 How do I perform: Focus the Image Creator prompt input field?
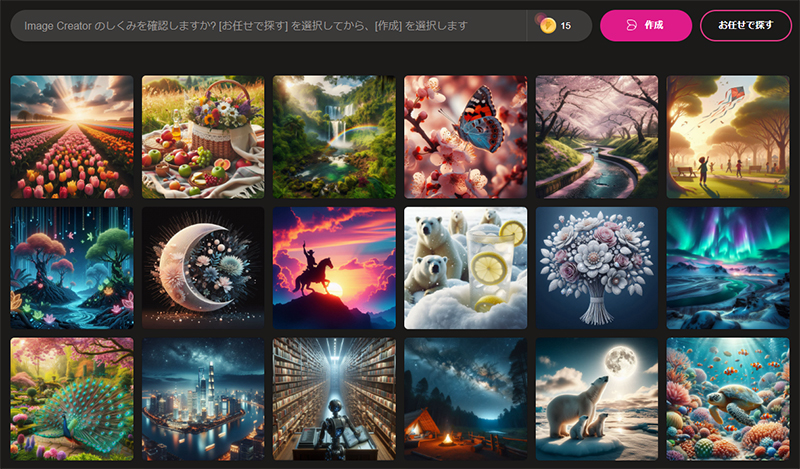268,26
